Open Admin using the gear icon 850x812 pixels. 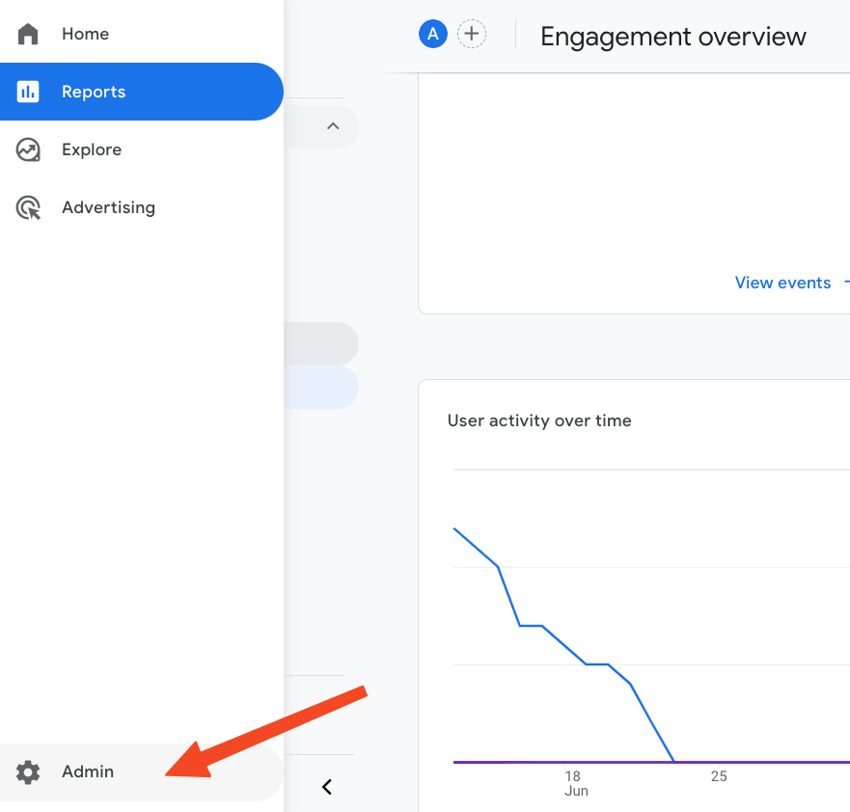click(28, 771)
